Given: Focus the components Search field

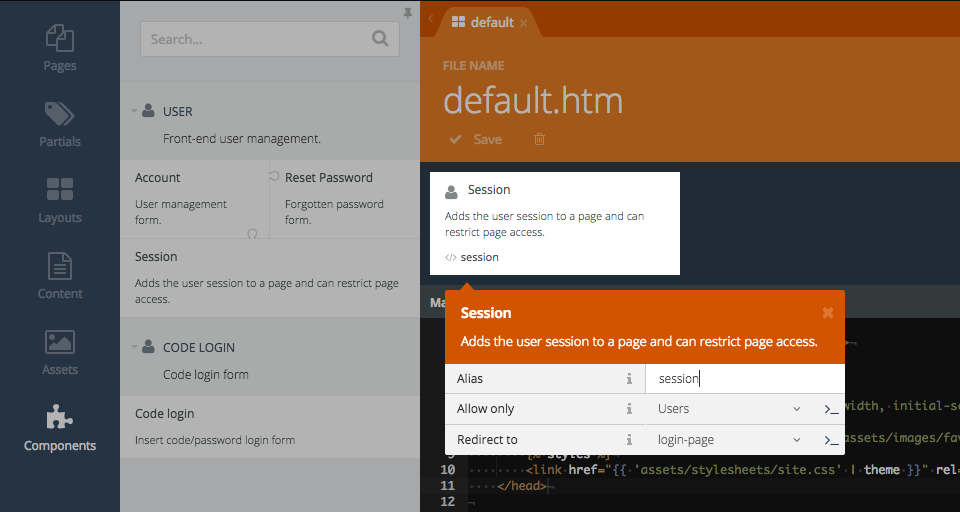Looking at the screenshot, I should coord(270,39).
